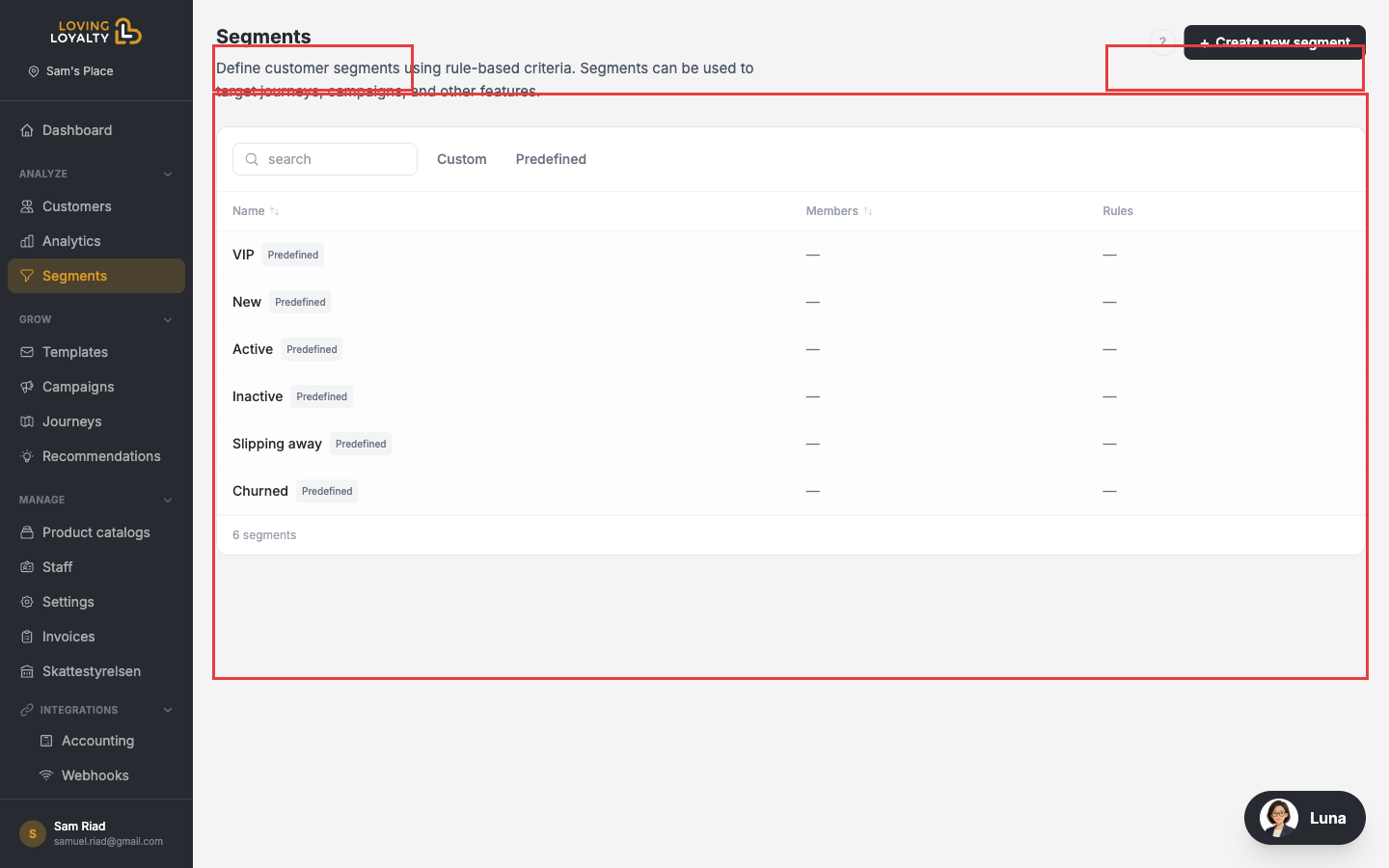Click the Campaigns megaphone icon
This screenshot has width=1389, height=868.
[x=27, y=387]
